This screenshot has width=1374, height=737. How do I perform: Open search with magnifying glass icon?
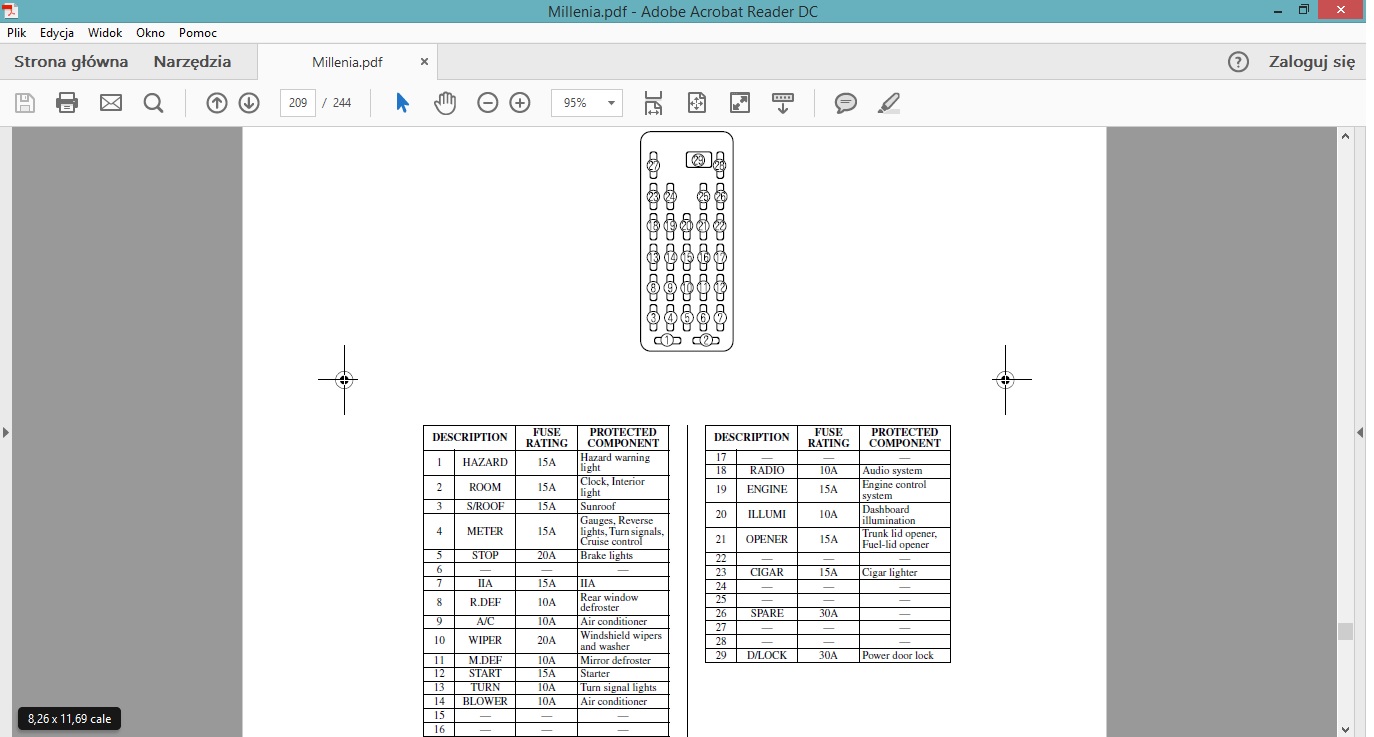(x=153, y=103)
